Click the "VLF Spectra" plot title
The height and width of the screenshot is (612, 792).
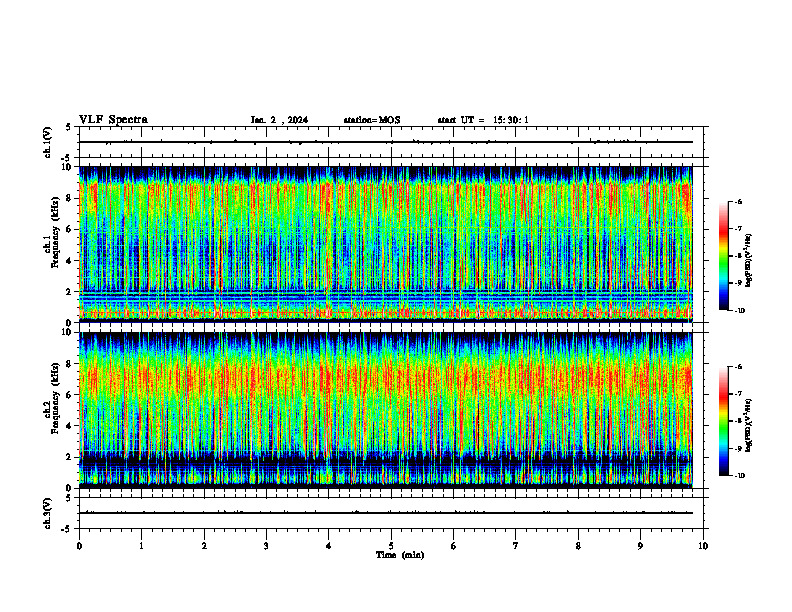click(113, 120)
